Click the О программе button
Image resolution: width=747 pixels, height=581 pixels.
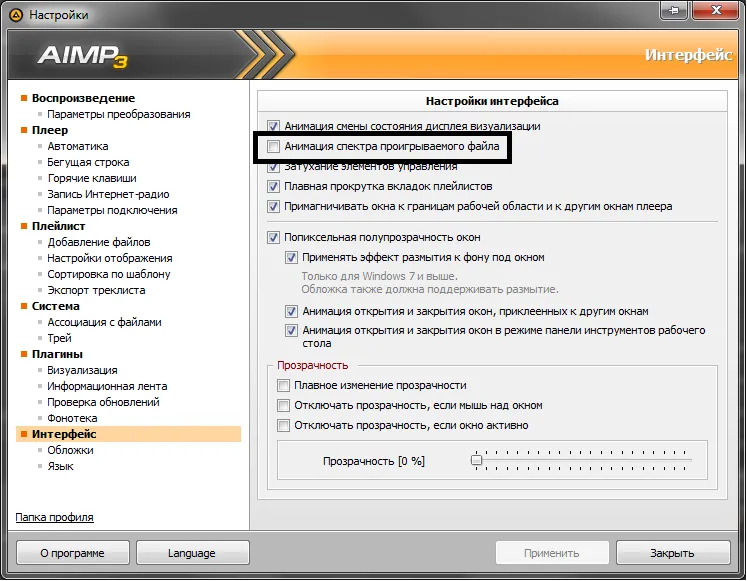72,553
